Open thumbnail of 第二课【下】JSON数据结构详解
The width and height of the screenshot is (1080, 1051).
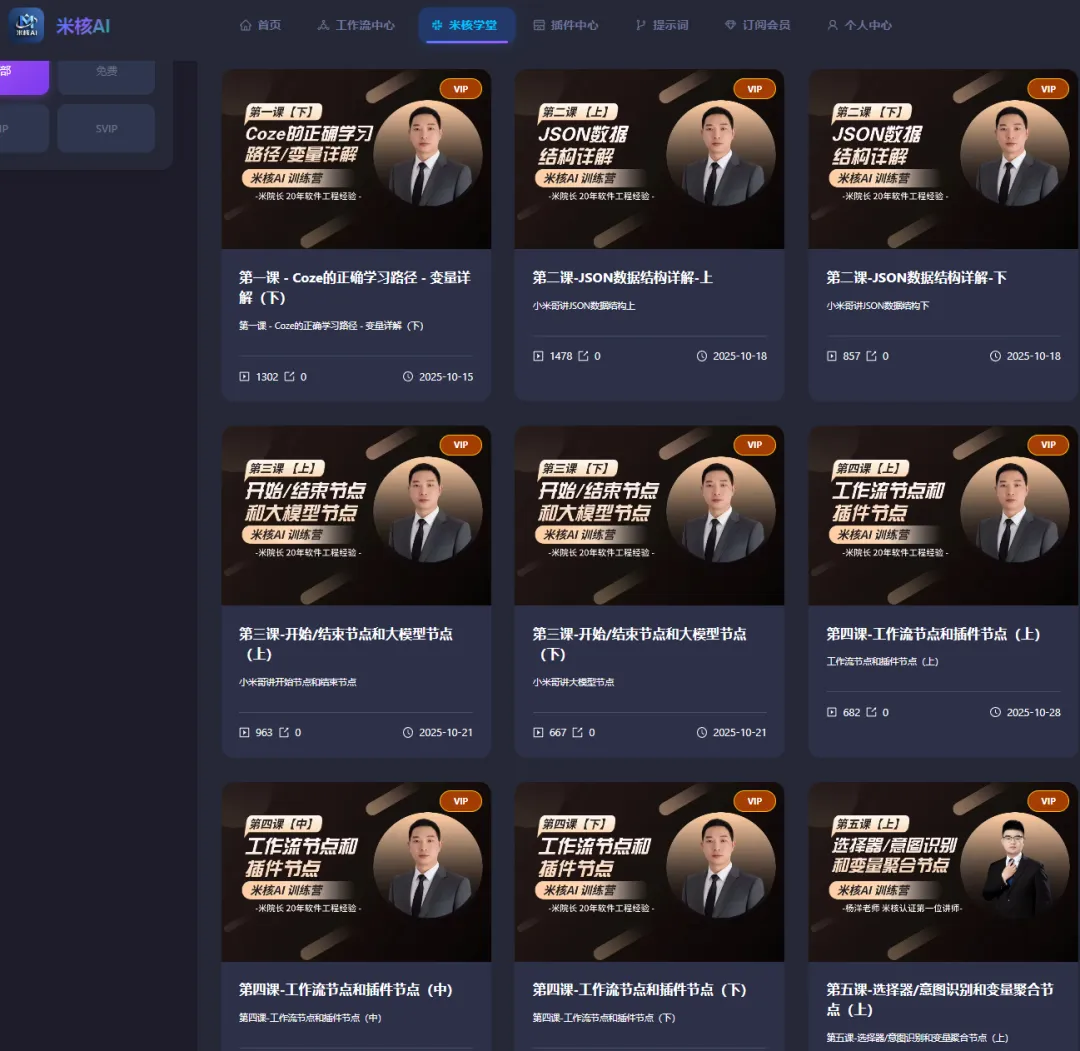point(943,159)
